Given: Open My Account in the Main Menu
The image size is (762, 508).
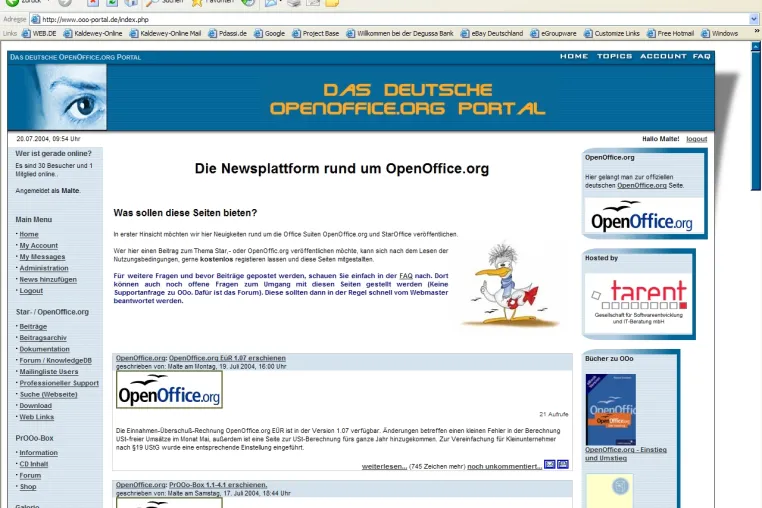Looking at the screenshot, I should click(38, 245).
